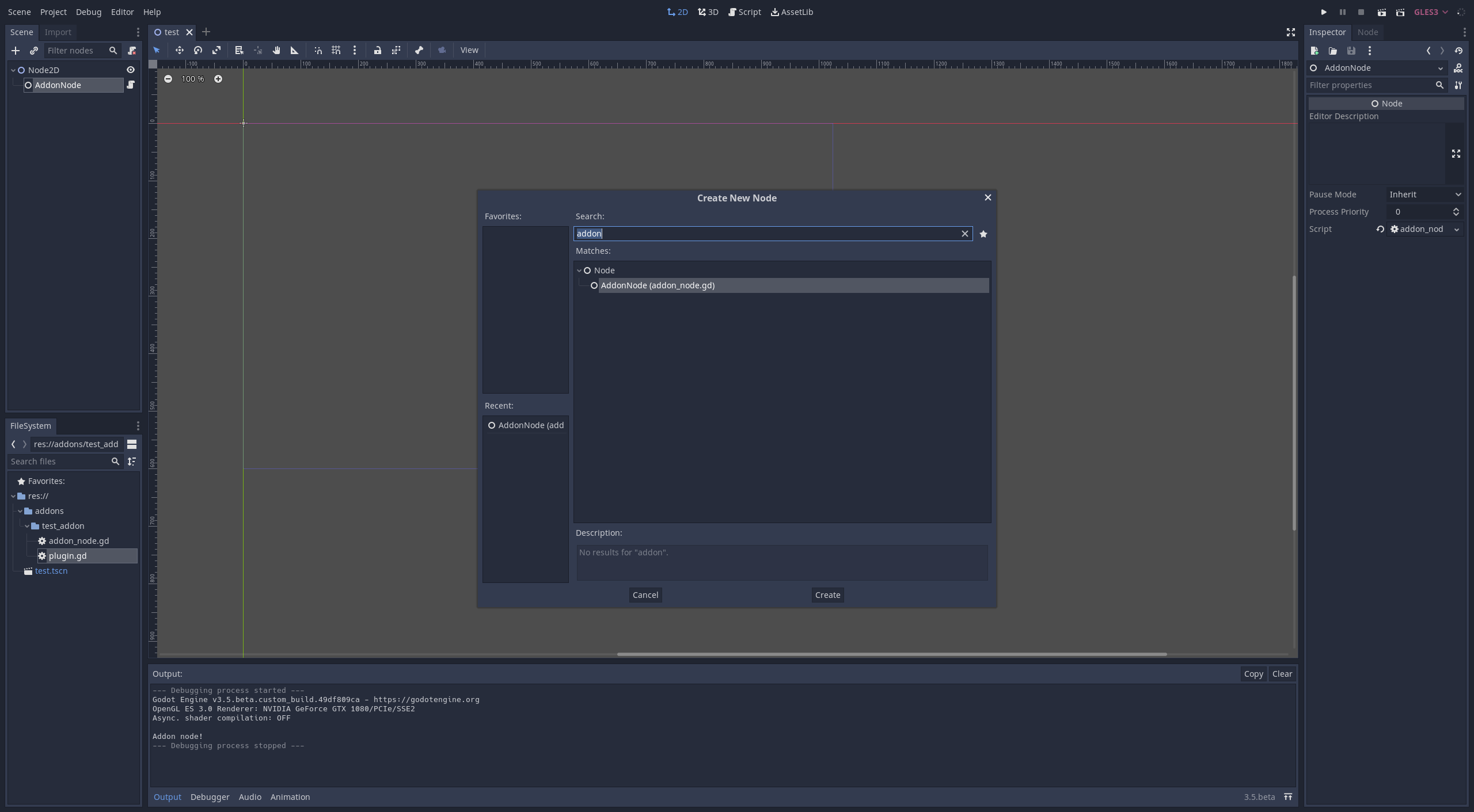Increase Process Priority with the stepper

pyautogui.click(x=1456, y=209)
